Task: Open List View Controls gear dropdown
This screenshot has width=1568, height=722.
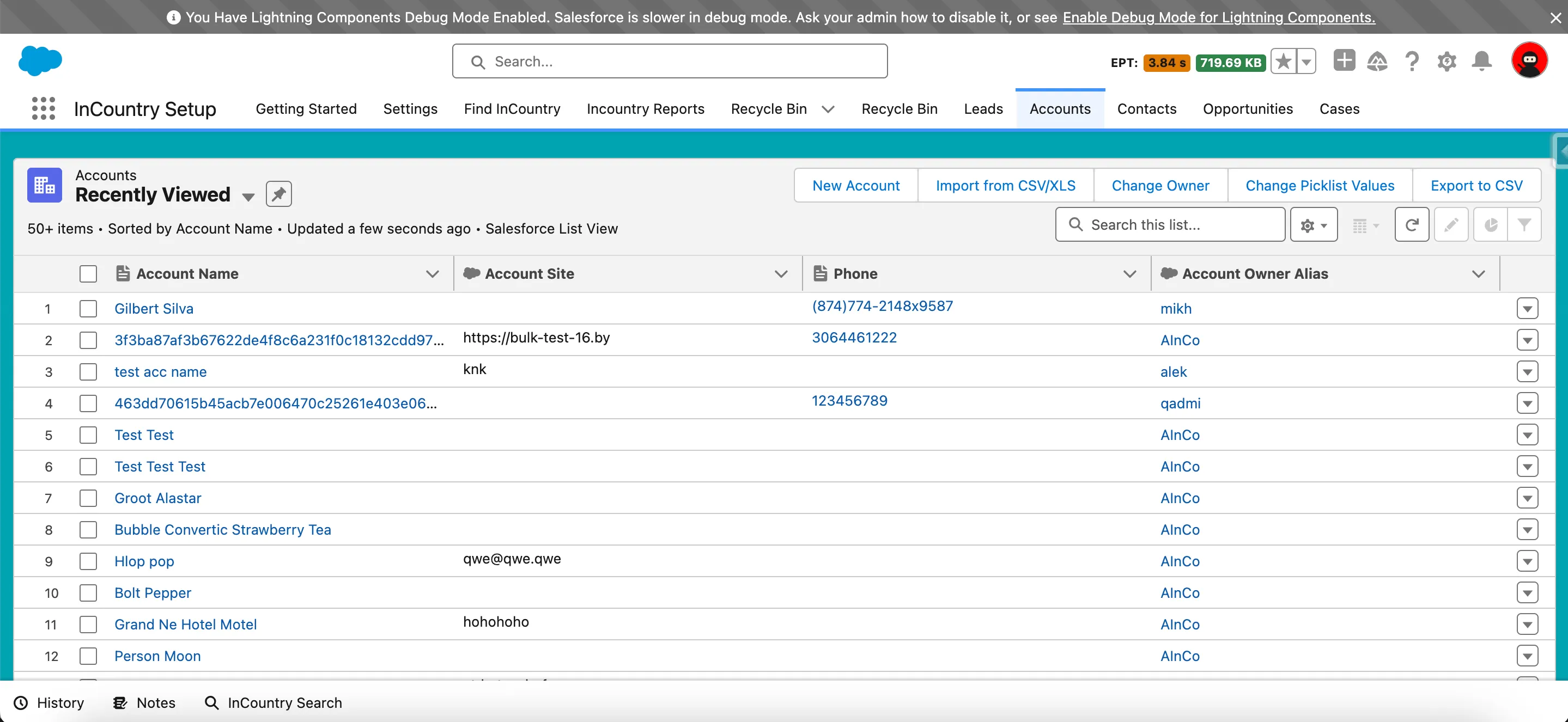Action: 1314,225
